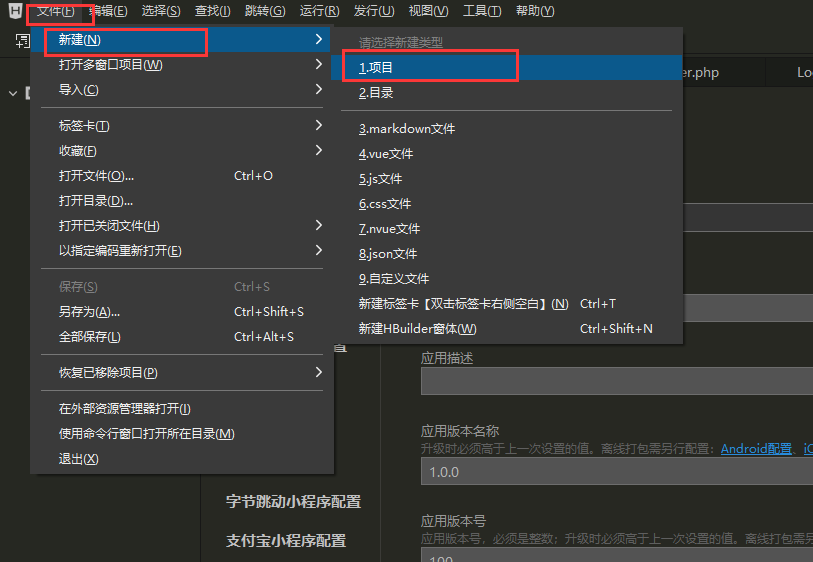
Task: Click the HBuilderX logo icon
Action: click(16, 10)
